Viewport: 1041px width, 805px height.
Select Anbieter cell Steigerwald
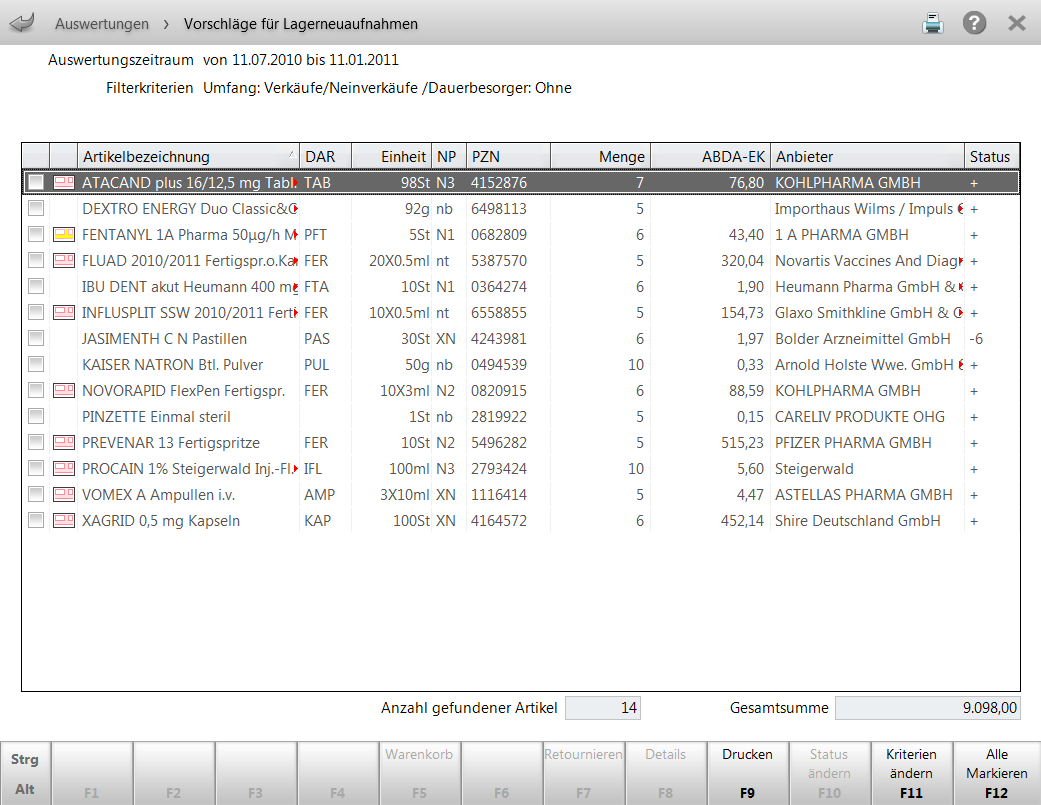click(x=814, y=469)
